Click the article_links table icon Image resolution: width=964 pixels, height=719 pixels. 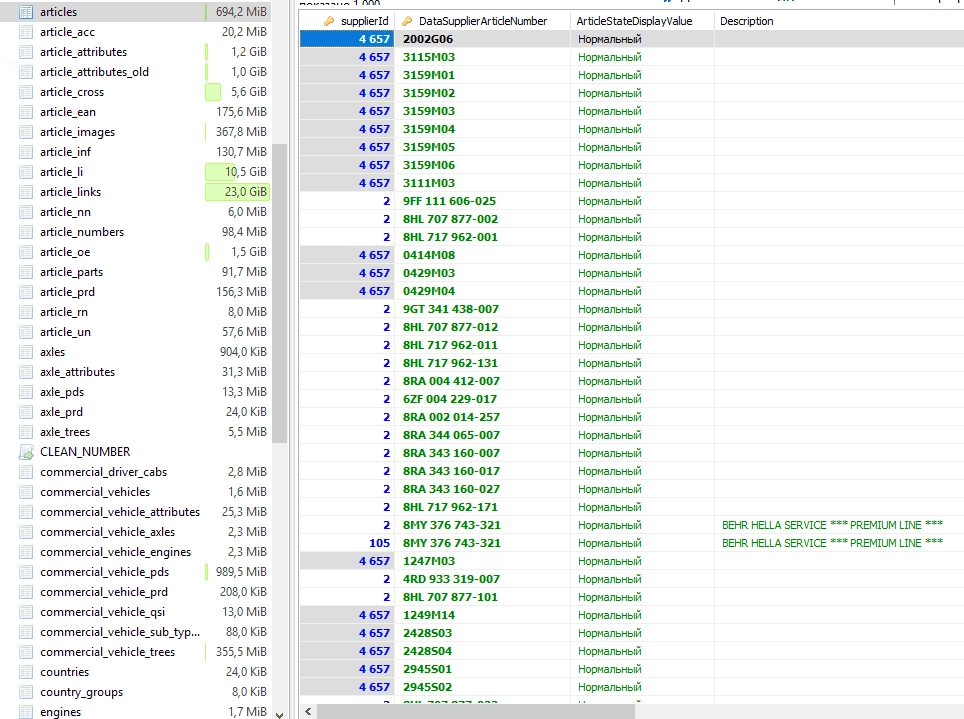coord(26,192)
